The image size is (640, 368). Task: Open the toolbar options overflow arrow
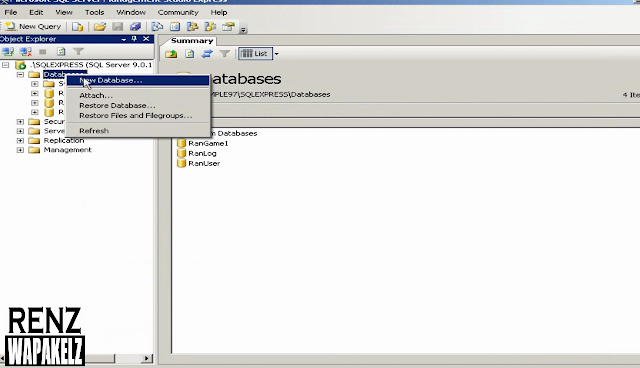click(243, 29)
